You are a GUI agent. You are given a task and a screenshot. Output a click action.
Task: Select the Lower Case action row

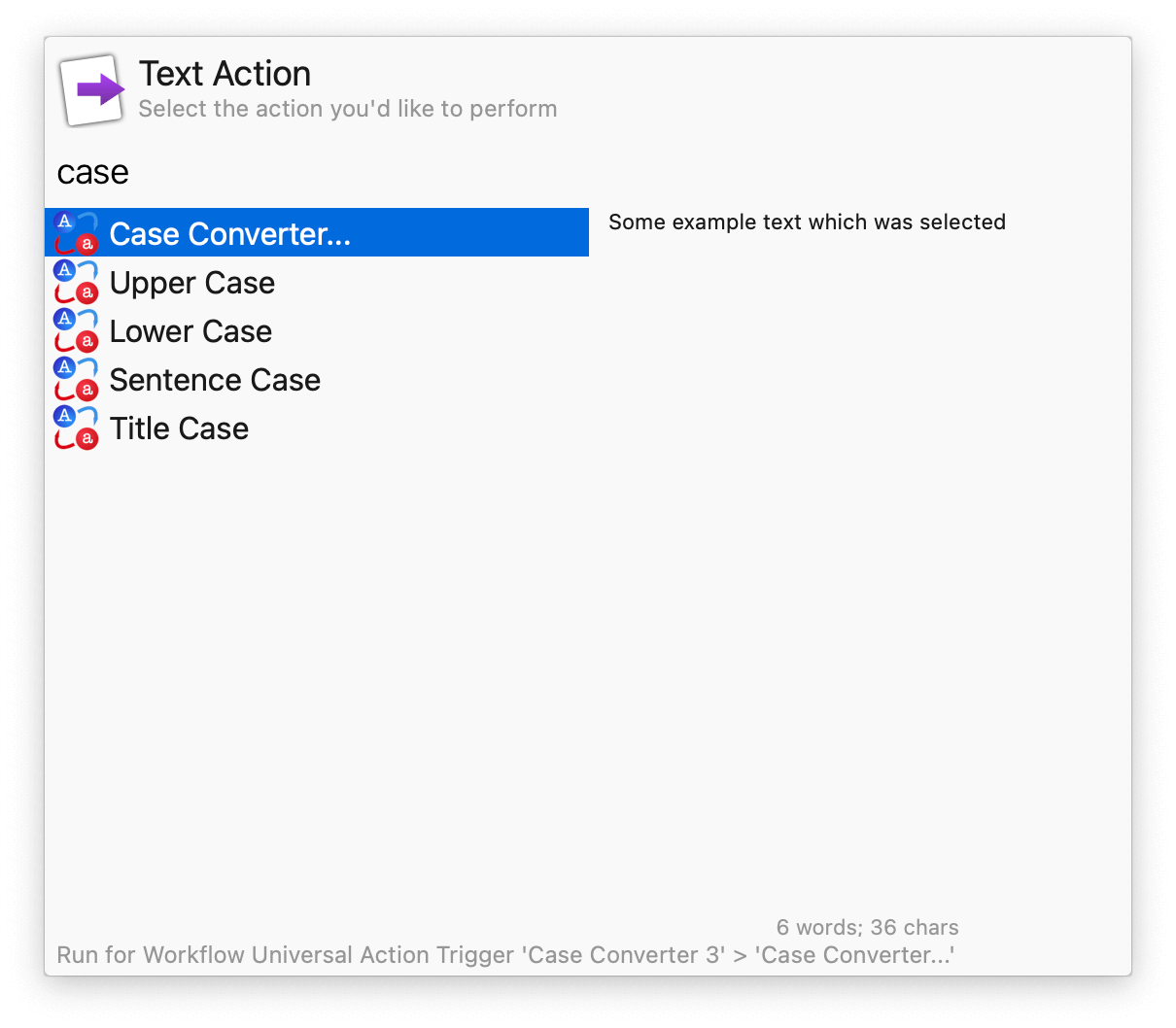pyautogui.click(x=190, y=331)
